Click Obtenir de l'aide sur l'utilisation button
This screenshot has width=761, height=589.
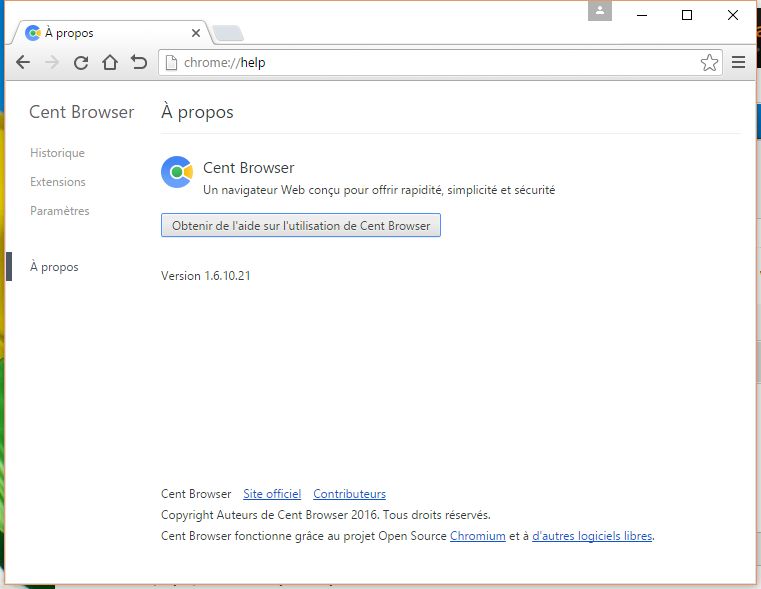pos(301,225)
